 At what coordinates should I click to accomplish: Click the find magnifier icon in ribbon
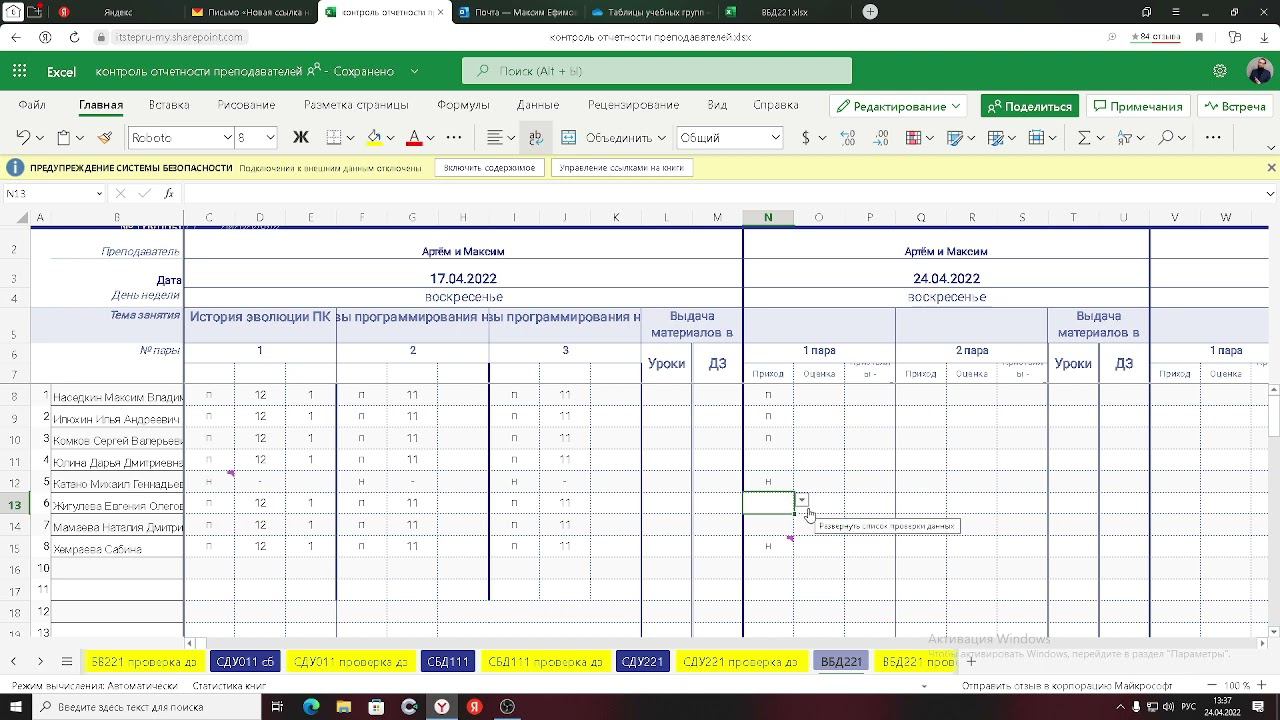point(1166,138)
